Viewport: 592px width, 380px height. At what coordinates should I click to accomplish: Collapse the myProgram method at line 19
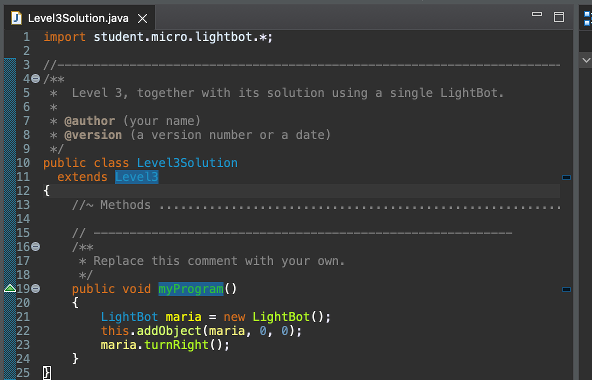(x=35, y=289)
